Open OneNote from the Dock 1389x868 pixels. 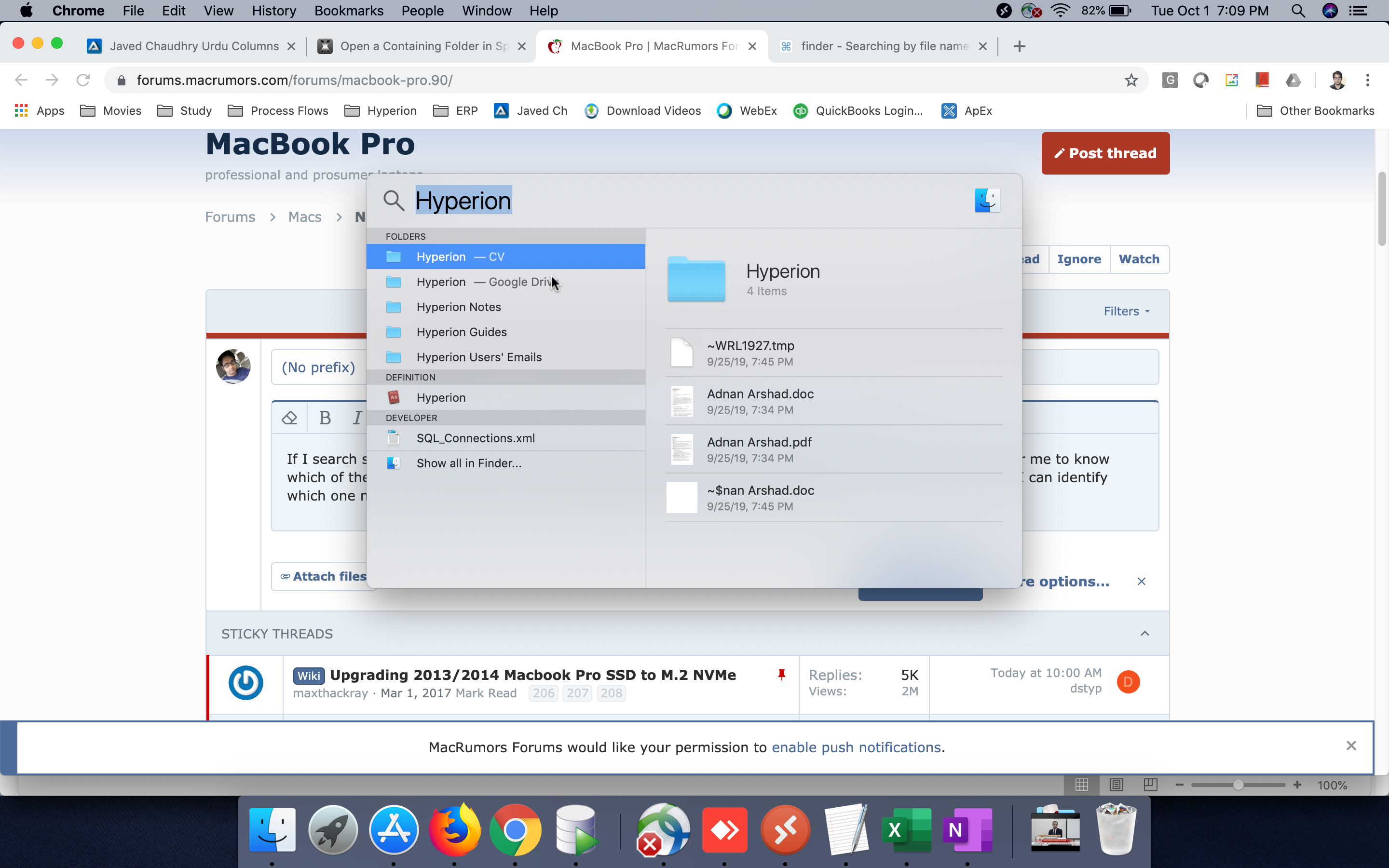[x=967, y=829]
